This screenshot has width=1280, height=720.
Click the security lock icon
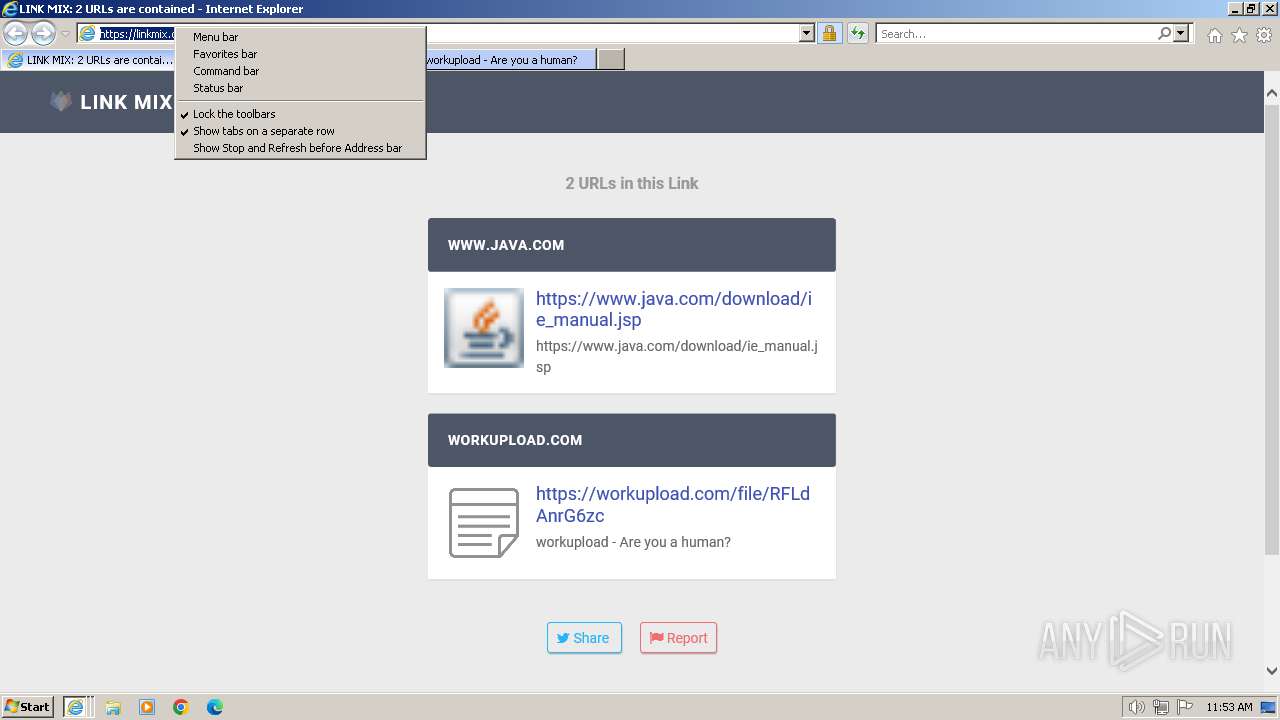click(x=829, y=34)
